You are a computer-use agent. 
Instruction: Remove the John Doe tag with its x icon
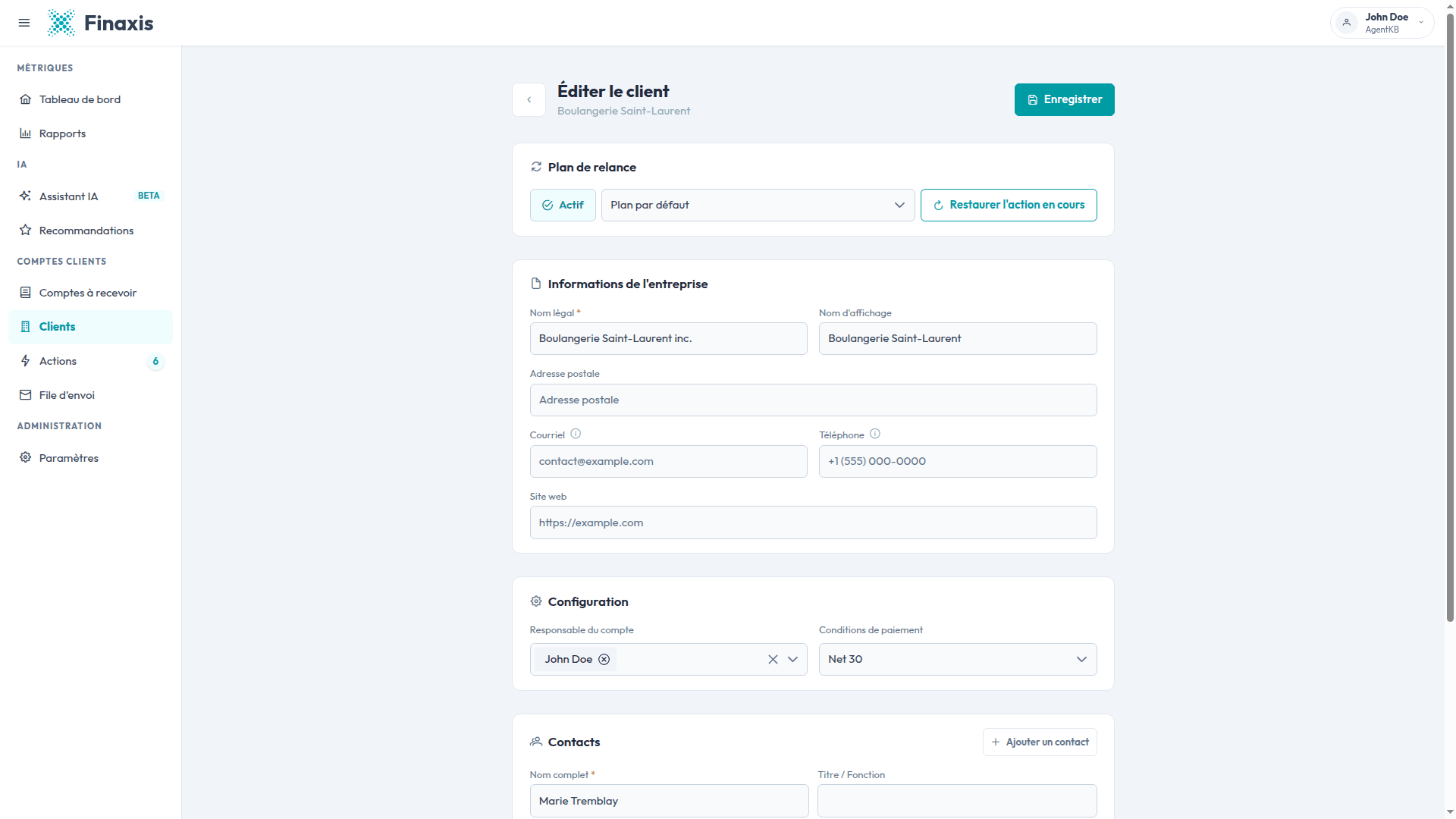(x=604, y=659)
